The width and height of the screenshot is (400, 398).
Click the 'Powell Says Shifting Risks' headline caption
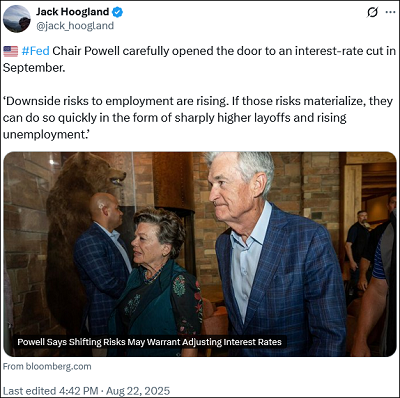149,342
